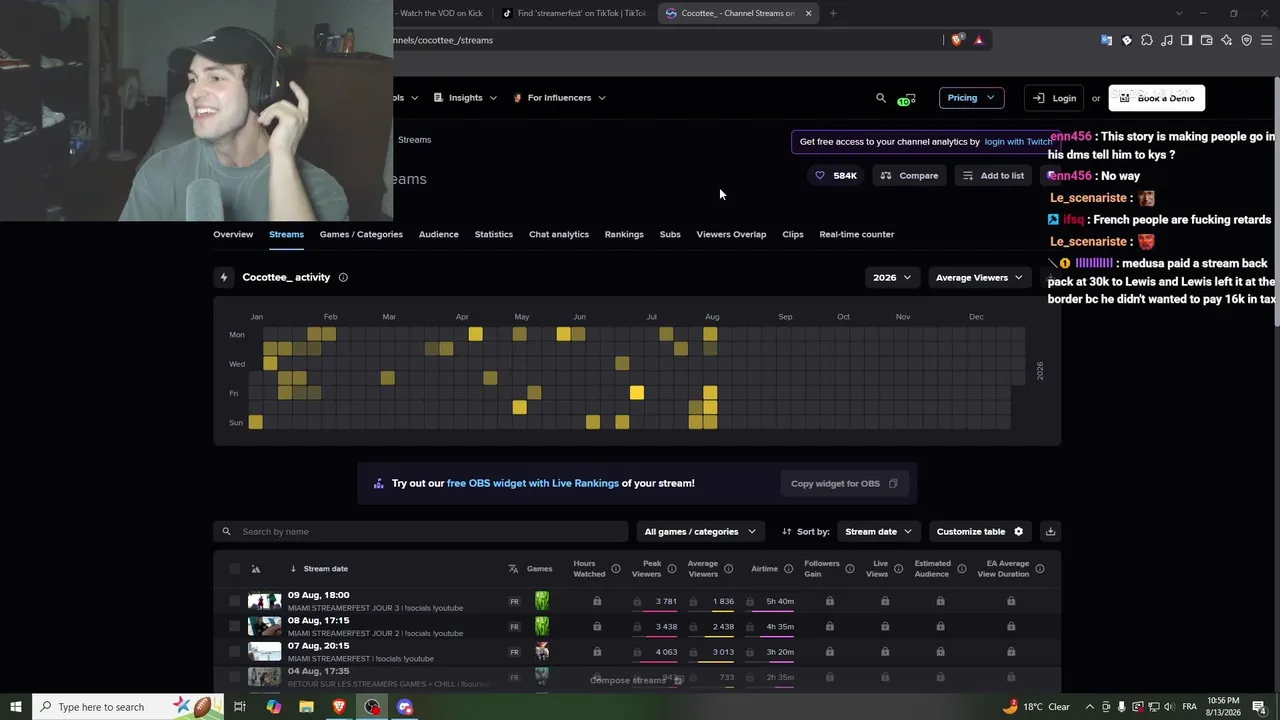
Task: Switch to the Viewers Overlap tab
Action: tap(731, 234)
